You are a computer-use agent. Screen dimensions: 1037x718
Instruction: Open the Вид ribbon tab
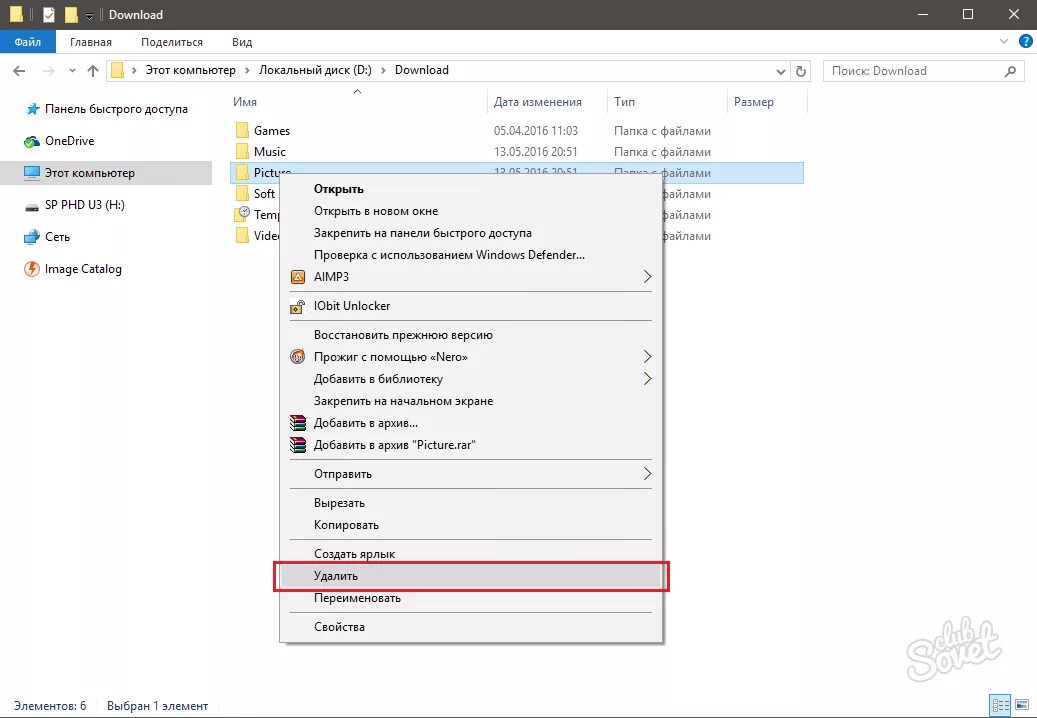pos(242,42)
